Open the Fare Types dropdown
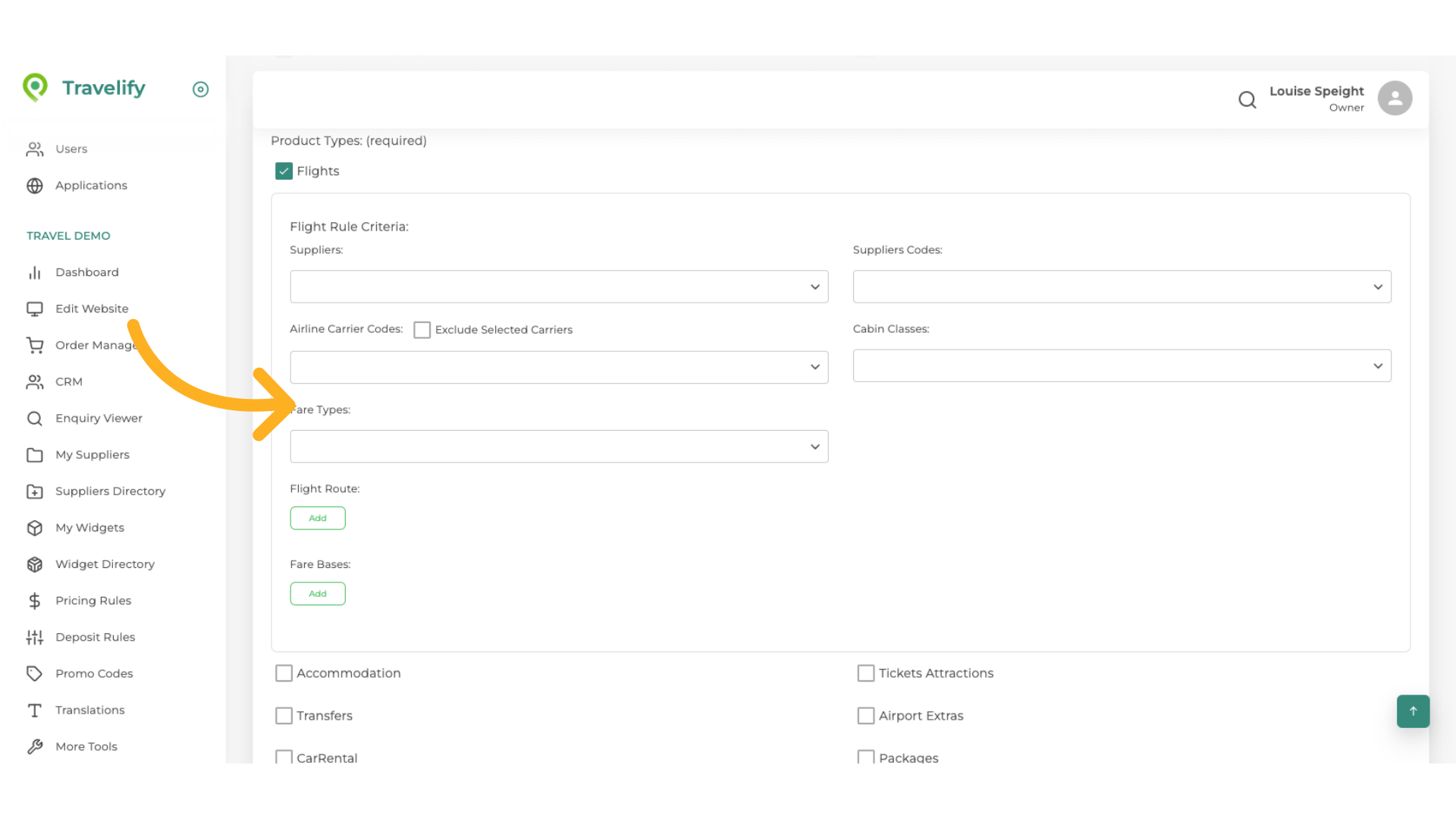 [x=559, y=446]
